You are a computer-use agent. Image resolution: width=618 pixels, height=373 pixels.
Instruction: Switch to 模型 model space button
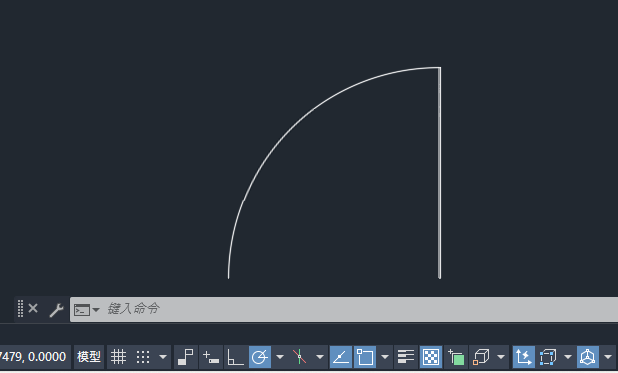pyautogui.click(x=89, y=357)
